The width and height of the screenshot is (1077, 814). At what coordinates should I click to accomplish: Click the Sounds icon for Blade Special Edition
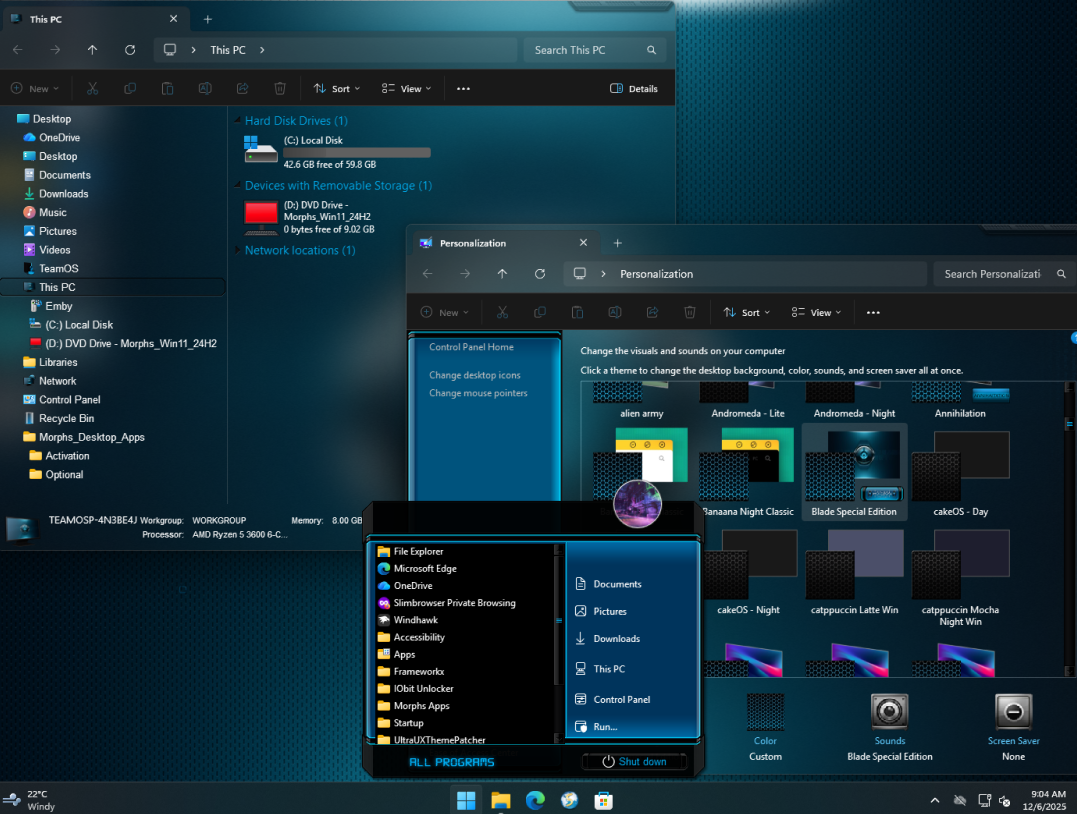pos(889,711)
